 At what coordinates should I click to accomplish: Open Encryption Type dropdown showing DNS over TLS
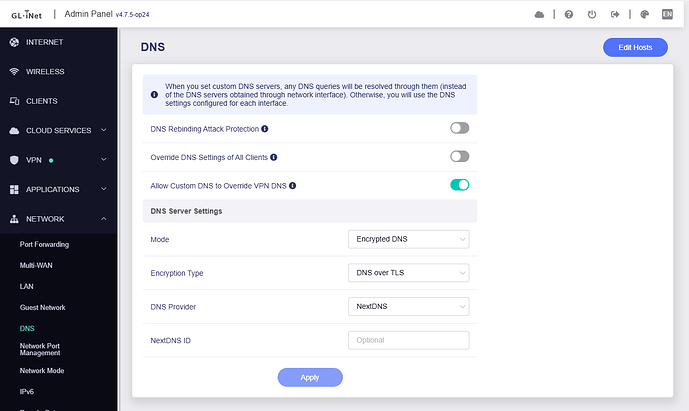(x=409, y=273)
